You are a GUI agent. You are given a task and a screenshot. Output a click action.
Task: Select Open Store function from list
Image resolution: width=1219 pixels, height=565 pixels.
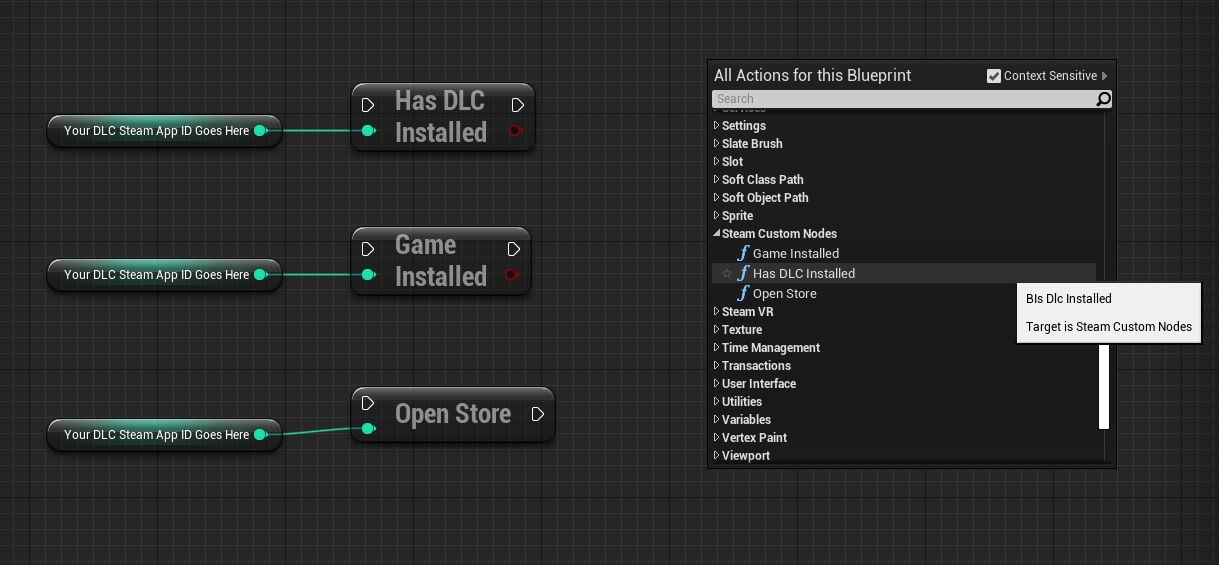coord(784,294)
